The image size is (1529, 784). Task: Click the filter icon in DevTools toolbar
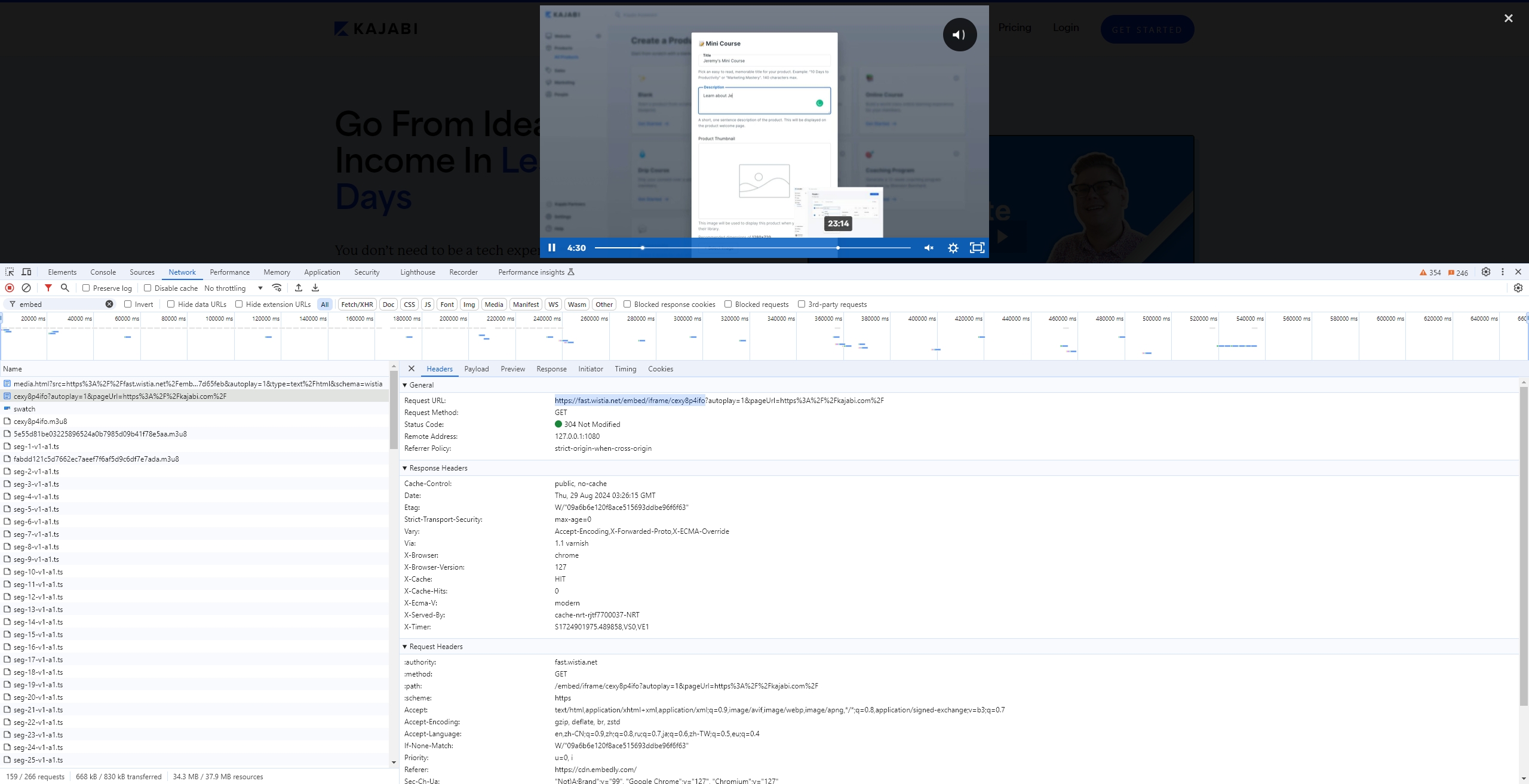click(x=47, y=288)
